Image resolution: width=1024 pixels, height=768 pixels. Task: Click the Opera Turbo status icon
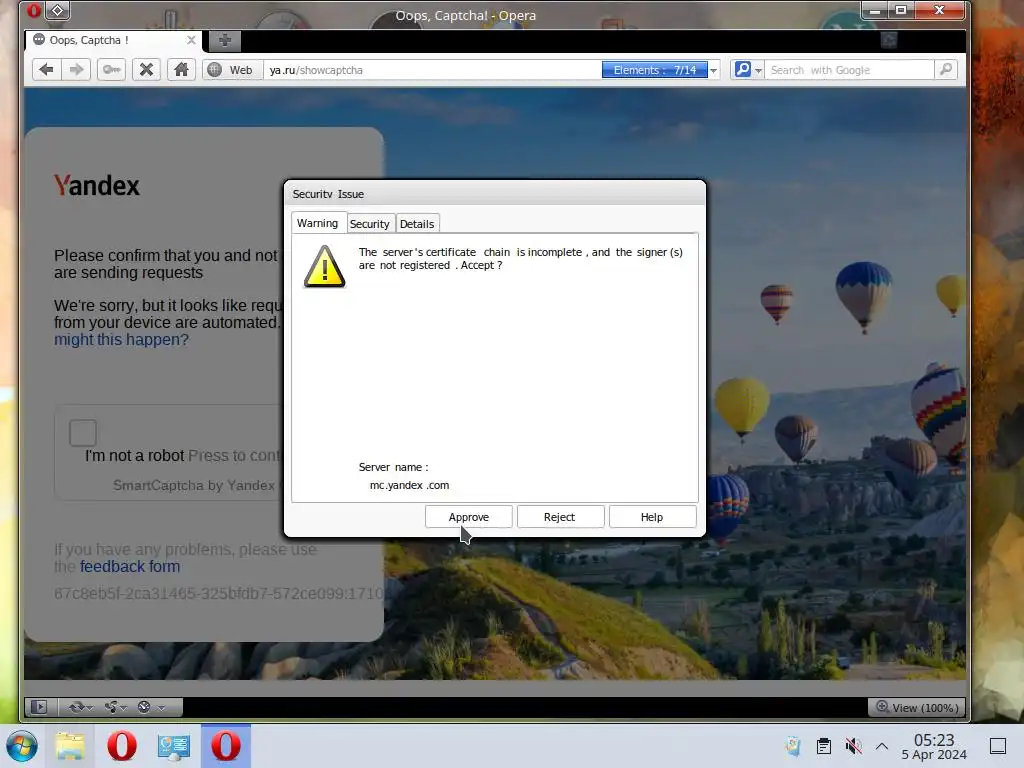[x=144, y=707]
